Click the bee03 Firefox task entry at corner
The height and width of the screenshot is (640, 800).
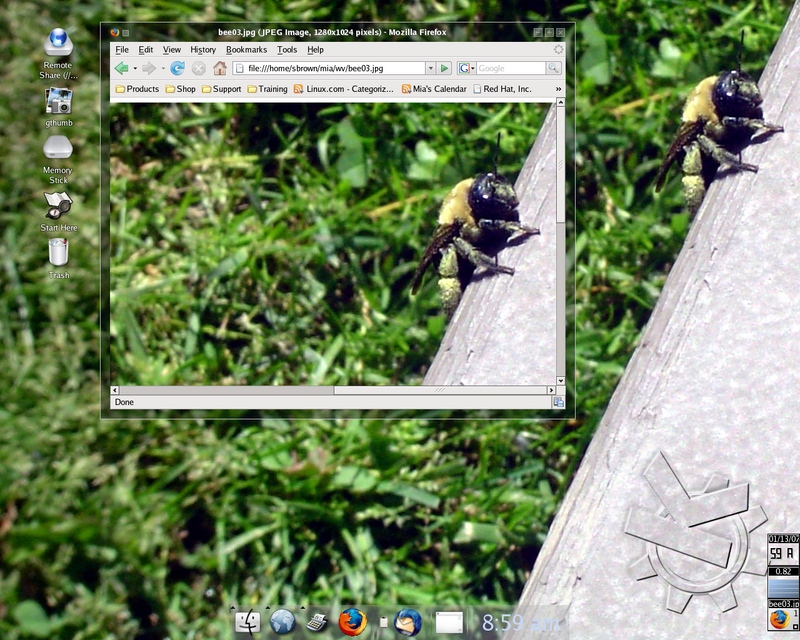pos(784,616)
